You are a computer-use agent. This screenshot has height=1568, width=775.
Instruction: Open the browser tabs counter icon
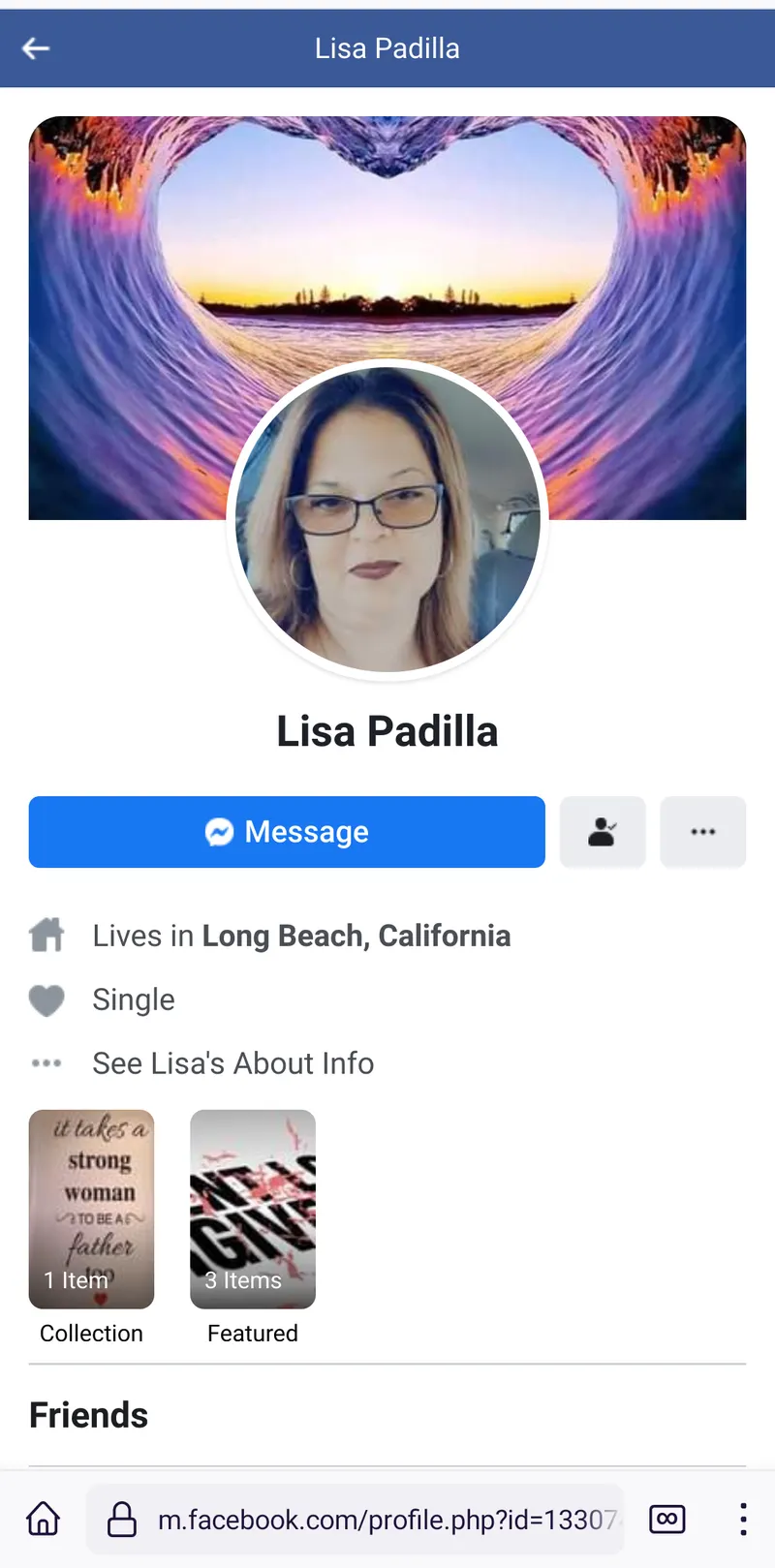(667, 1519)
